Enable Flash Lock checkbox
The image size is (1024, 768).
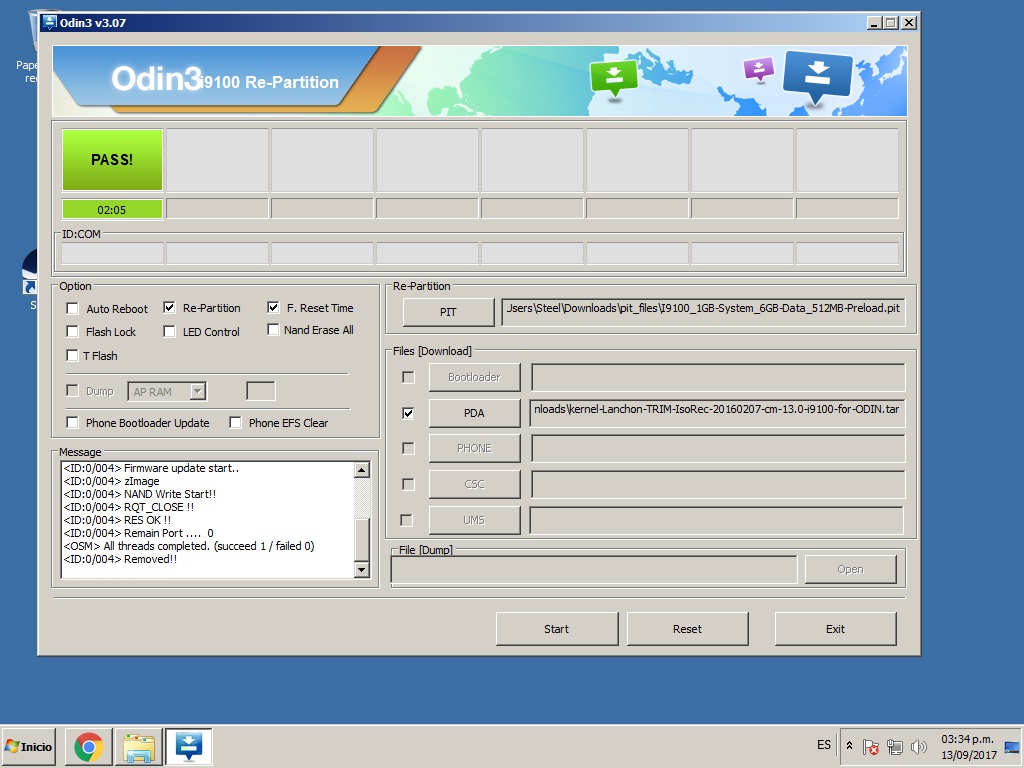[x=72, y=332]
